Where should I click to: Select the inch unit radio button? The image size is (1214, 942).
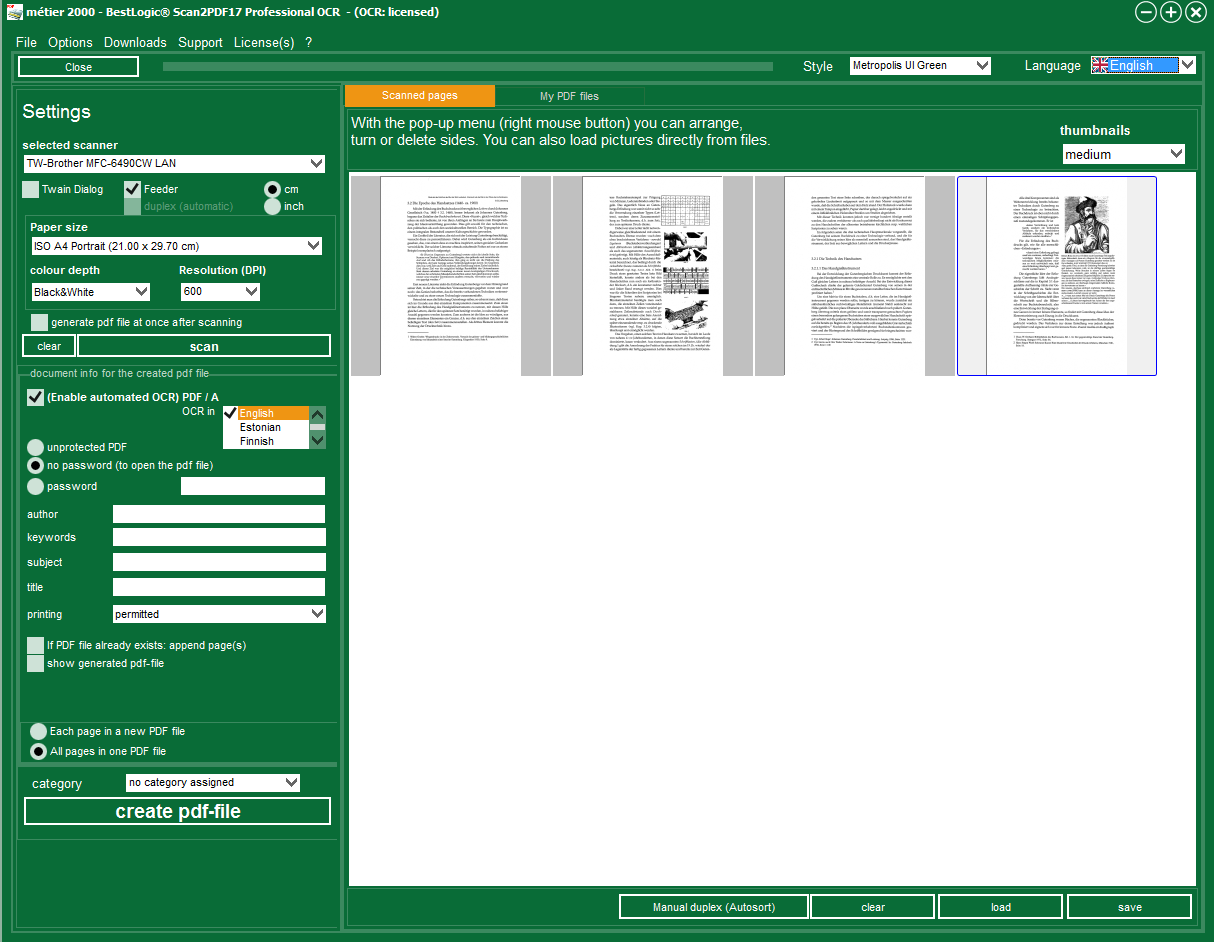[x=272, y=207]
